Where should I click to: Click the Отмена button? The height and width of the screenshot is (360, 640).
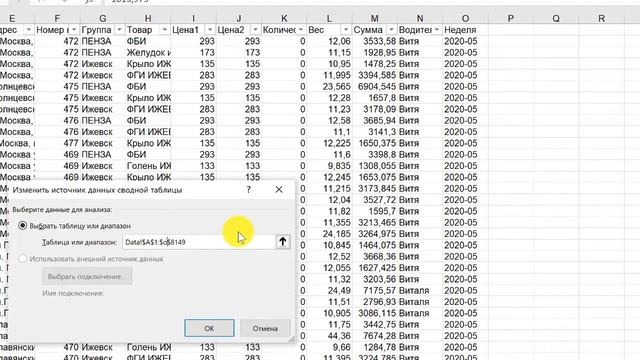click(x=265, y=328)
